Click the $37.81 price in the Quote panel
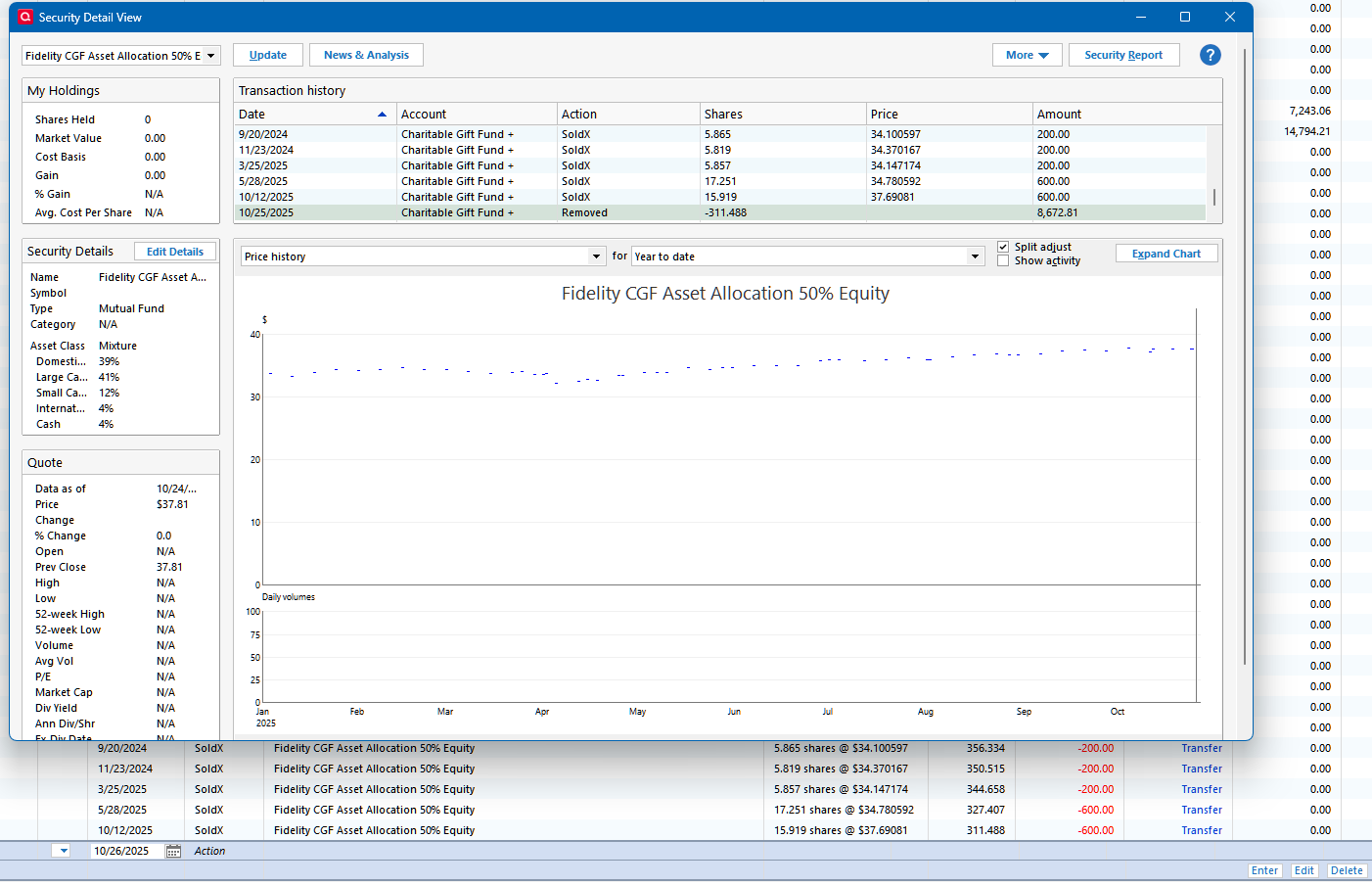Screen dimensions: 1372x886 pyautogui.click(x=172, y=504)
